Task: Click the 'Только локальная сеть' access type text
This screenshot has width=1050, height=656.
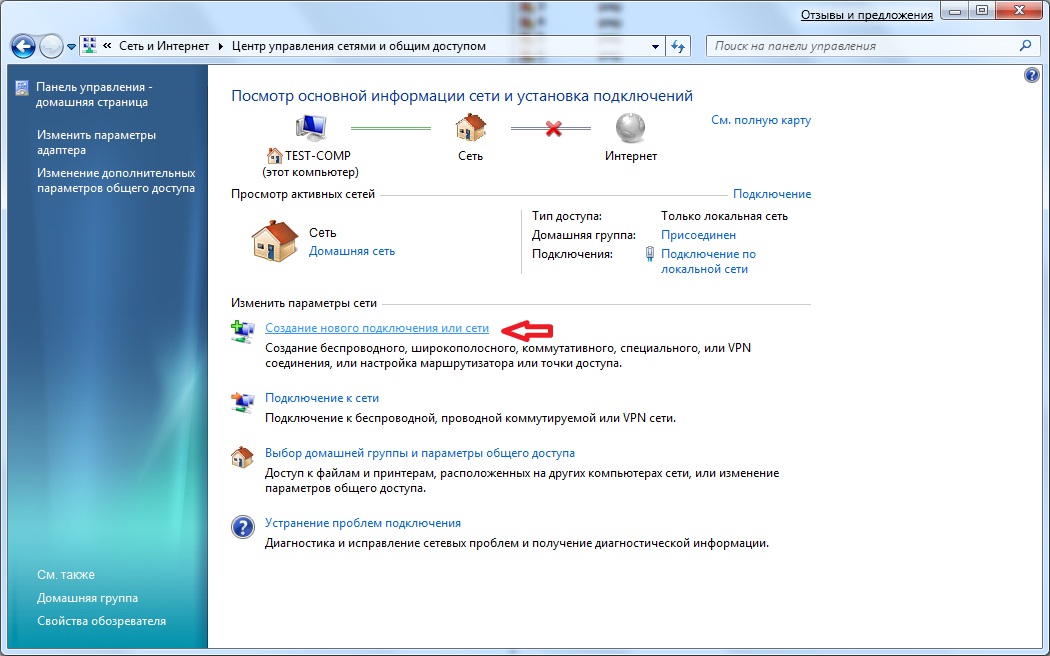Action: pos(725,216)
